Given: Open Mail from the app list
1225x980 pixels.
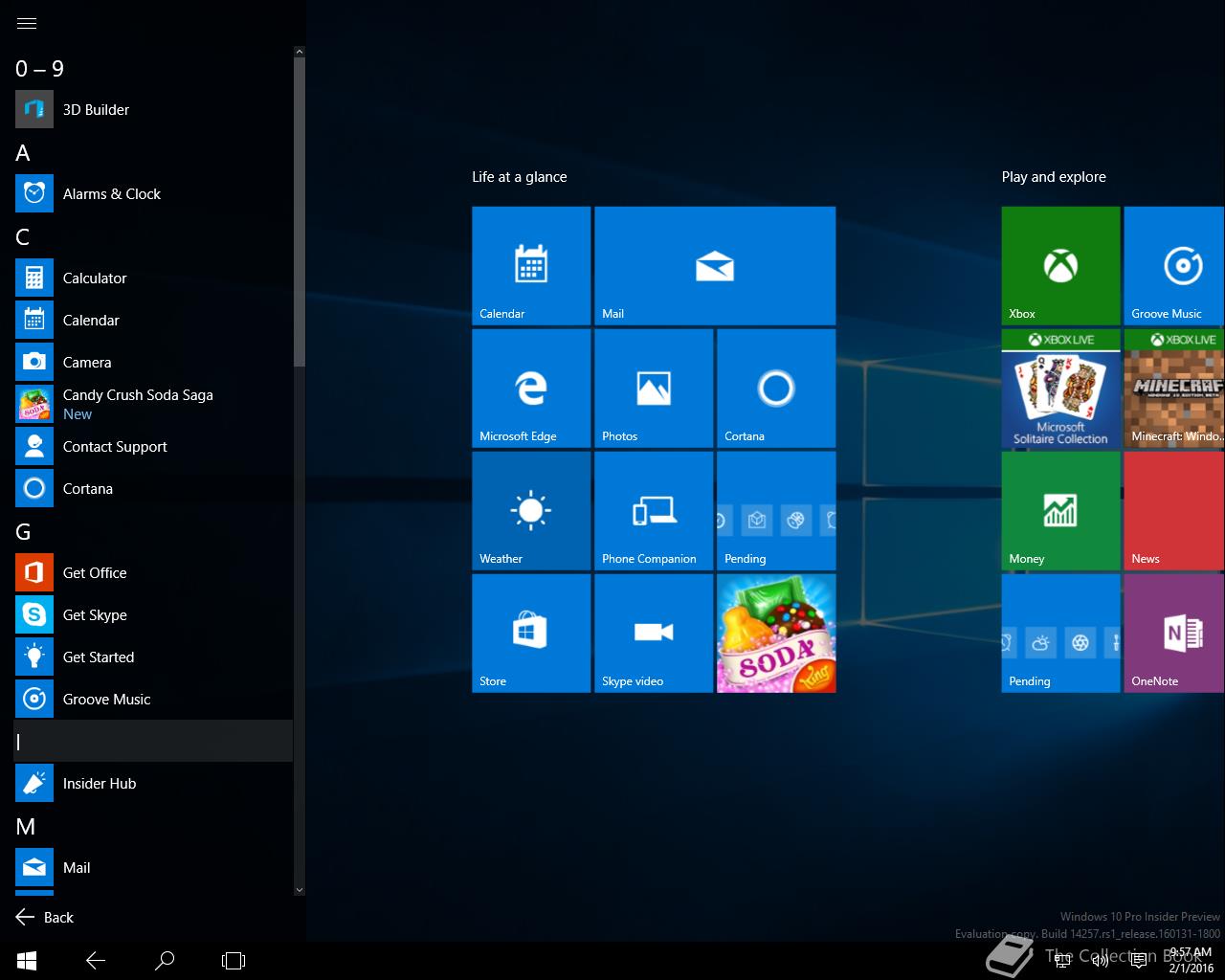Looking at the screenshot, I should point(153,867).
